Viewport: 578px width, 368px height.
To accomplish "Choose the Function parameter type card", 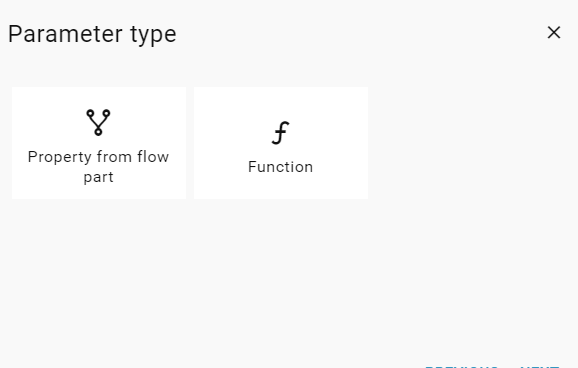I will click(x=281, y=143).
